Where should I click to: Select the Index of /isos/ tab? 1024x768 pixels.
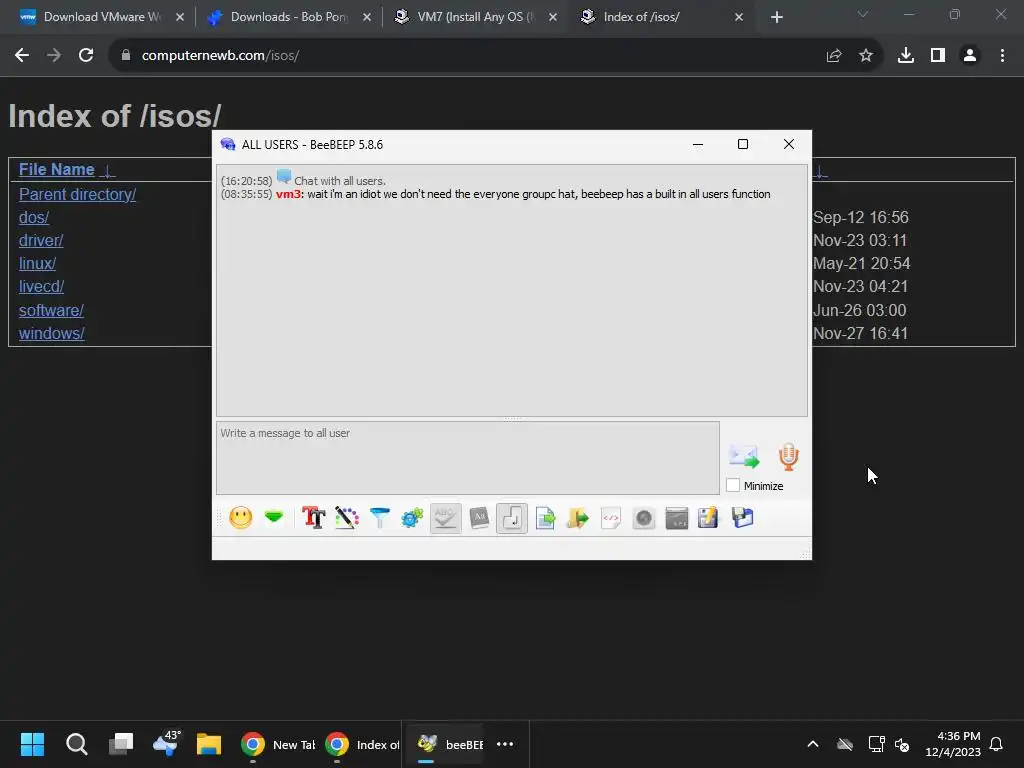tap(660, 17)
